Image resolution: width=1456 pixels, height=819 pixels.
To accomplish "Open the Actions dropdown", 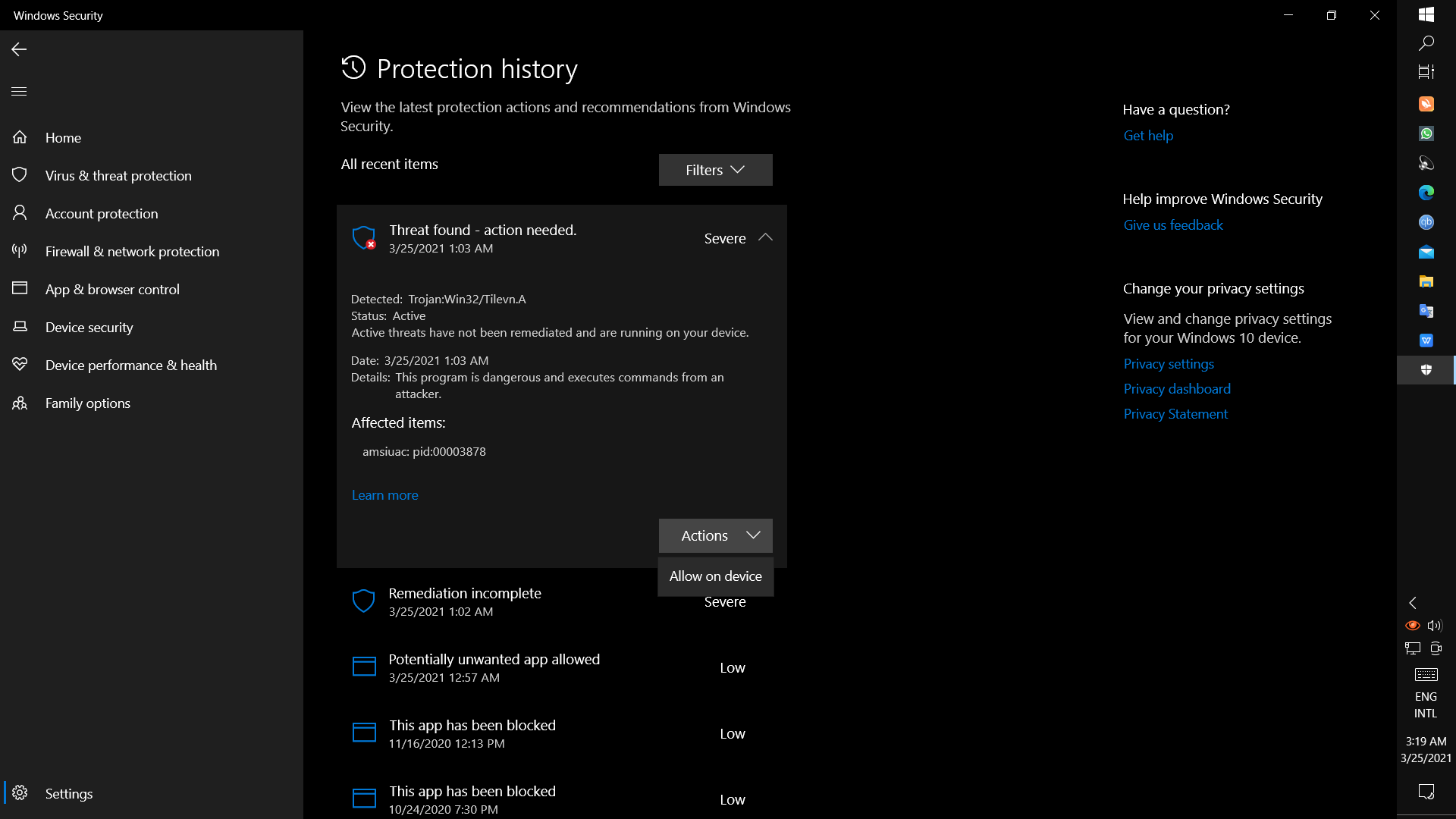I will pos(715,535).
